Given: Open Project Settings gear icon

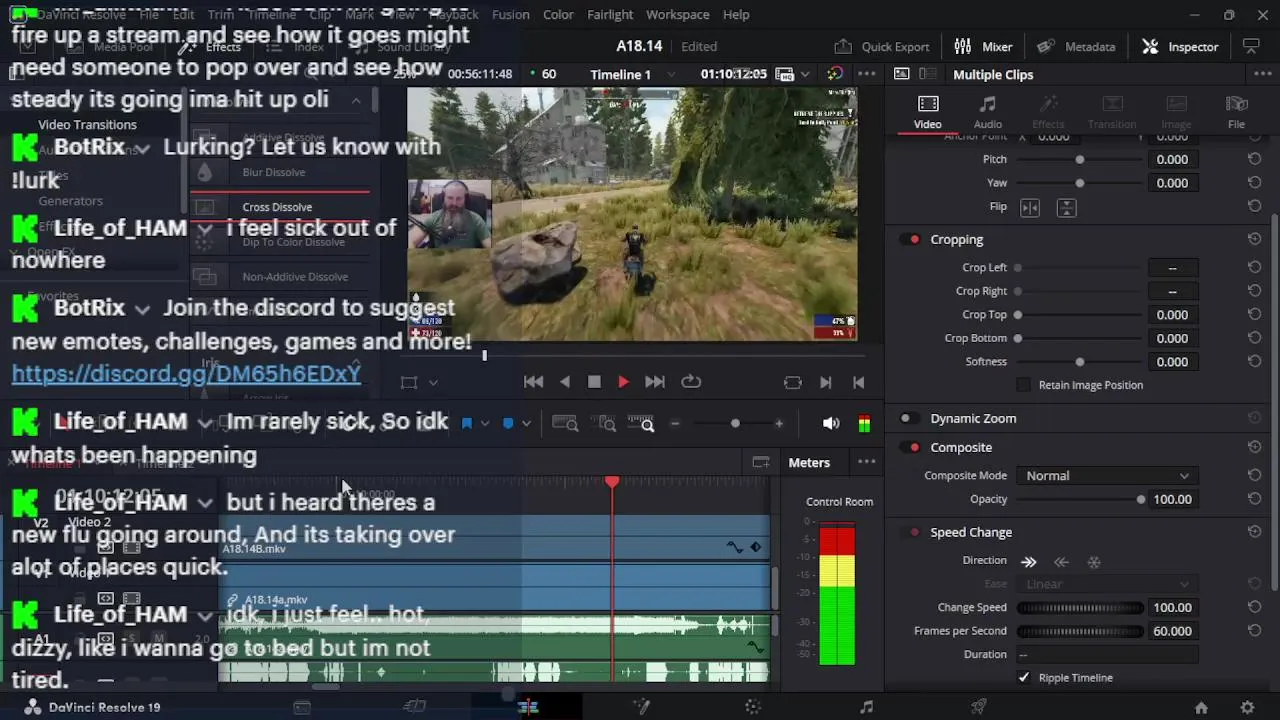Looking at the screenshot, I should coord(1247,707).
